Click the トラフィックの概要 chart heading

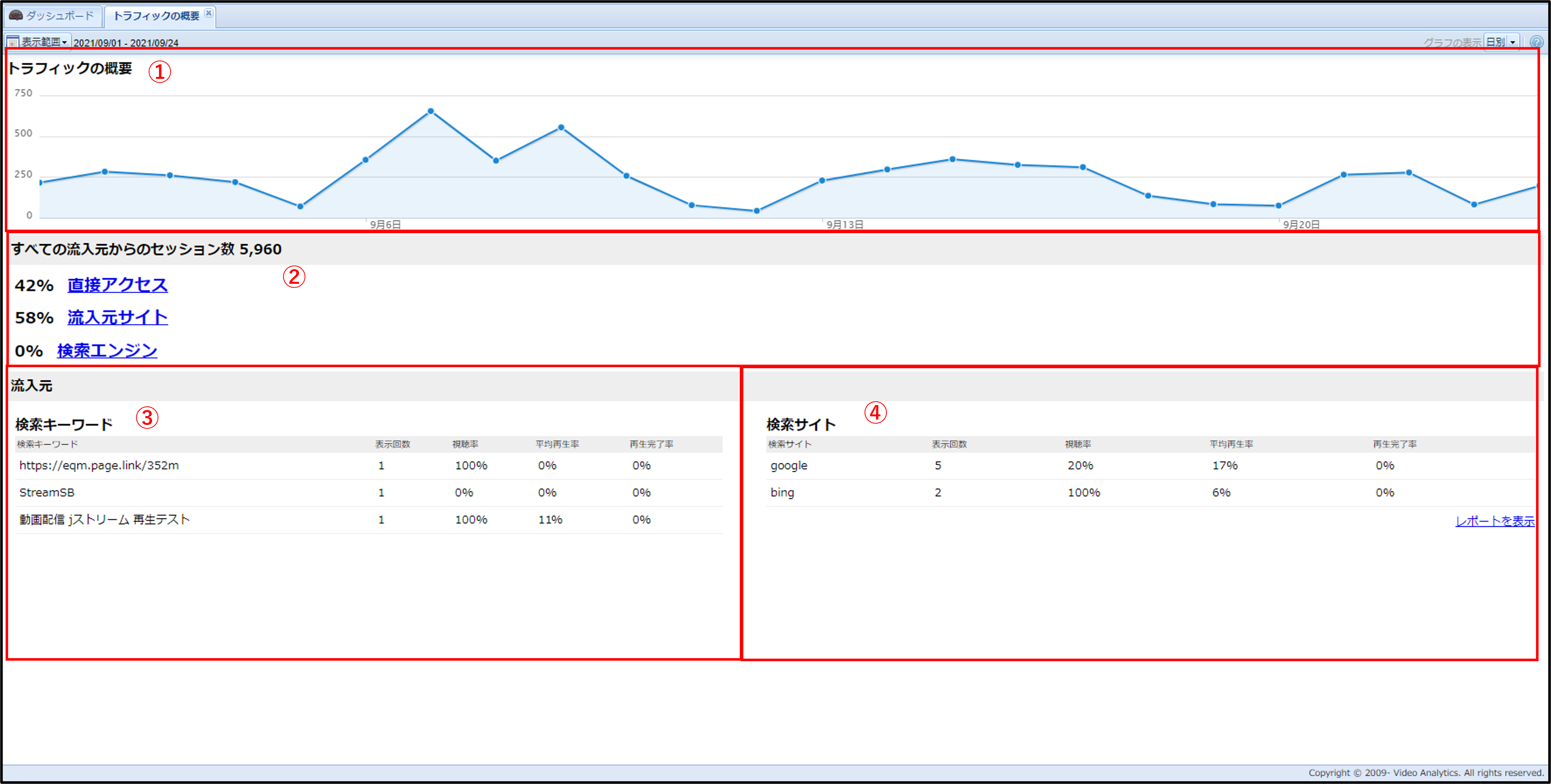pos(70,68)
